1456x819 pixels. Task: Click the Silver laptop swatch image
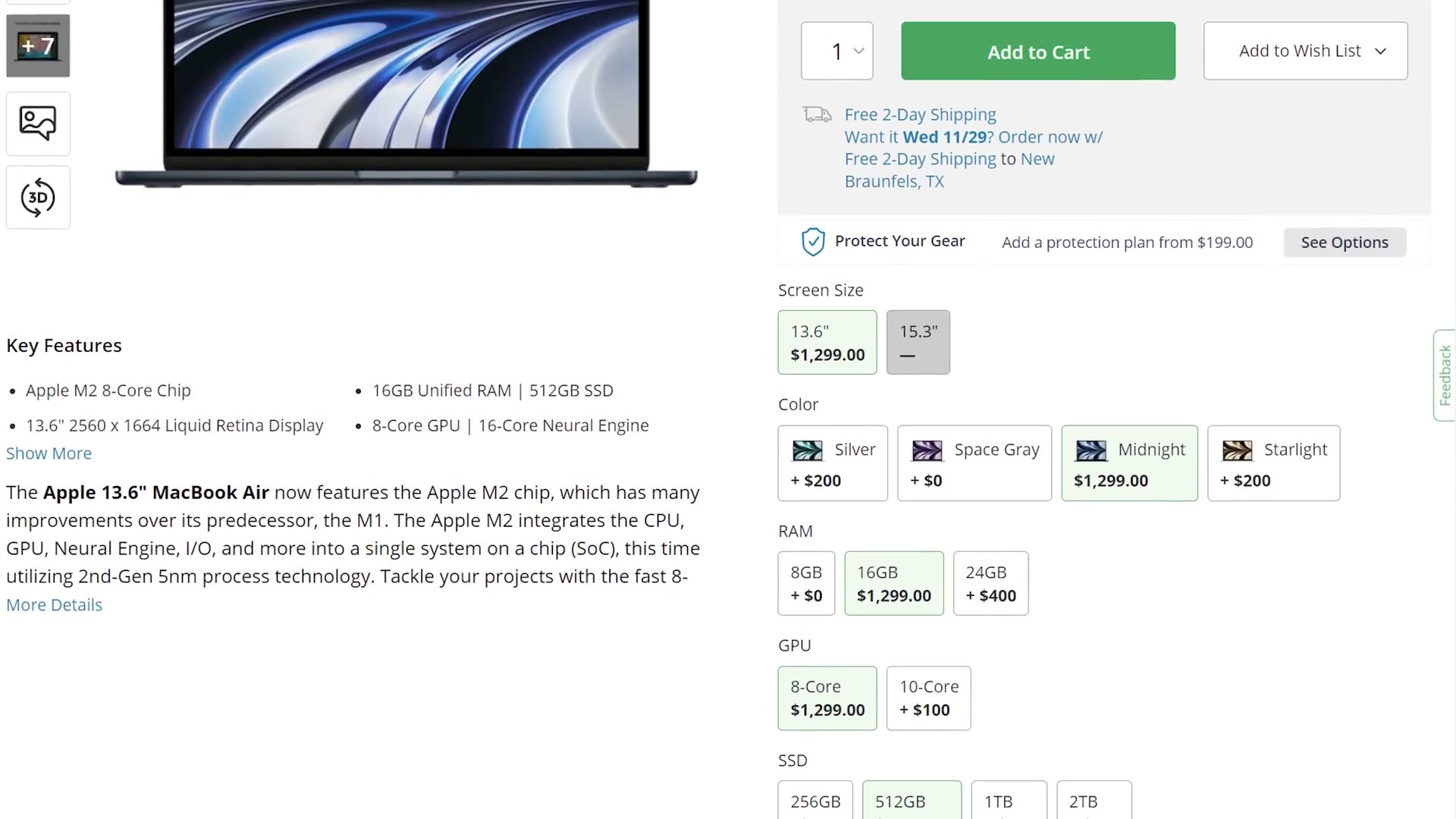[x=807, y=450]
